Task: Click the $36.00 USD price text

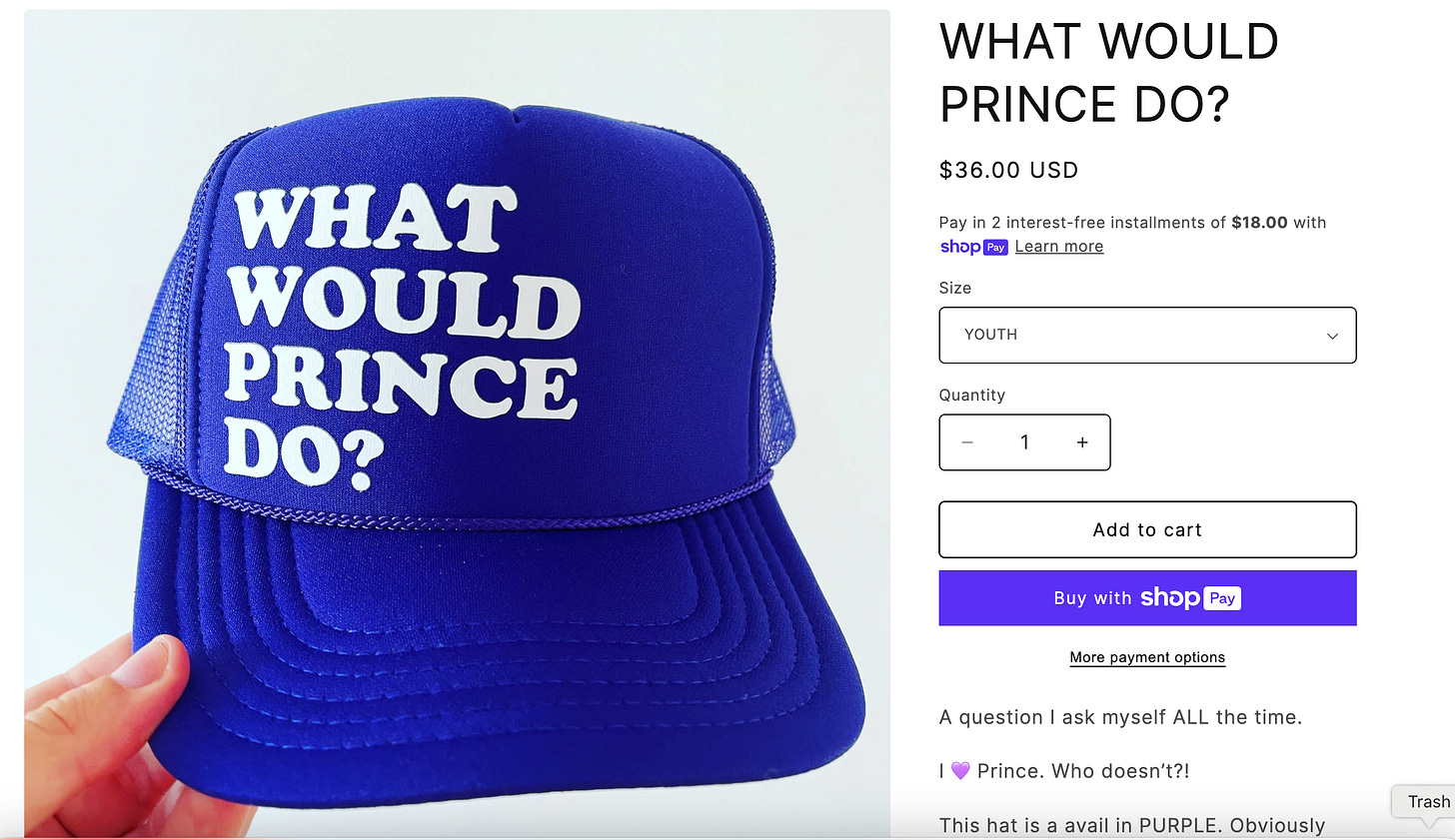Action: 1008,170
